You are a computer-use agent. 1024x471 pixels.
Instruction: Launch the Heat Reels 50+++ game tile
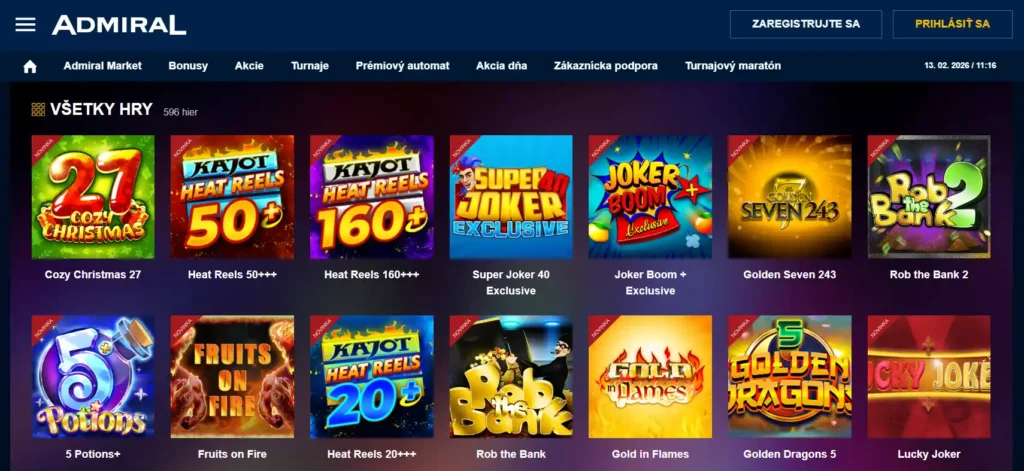click(232, 197)
